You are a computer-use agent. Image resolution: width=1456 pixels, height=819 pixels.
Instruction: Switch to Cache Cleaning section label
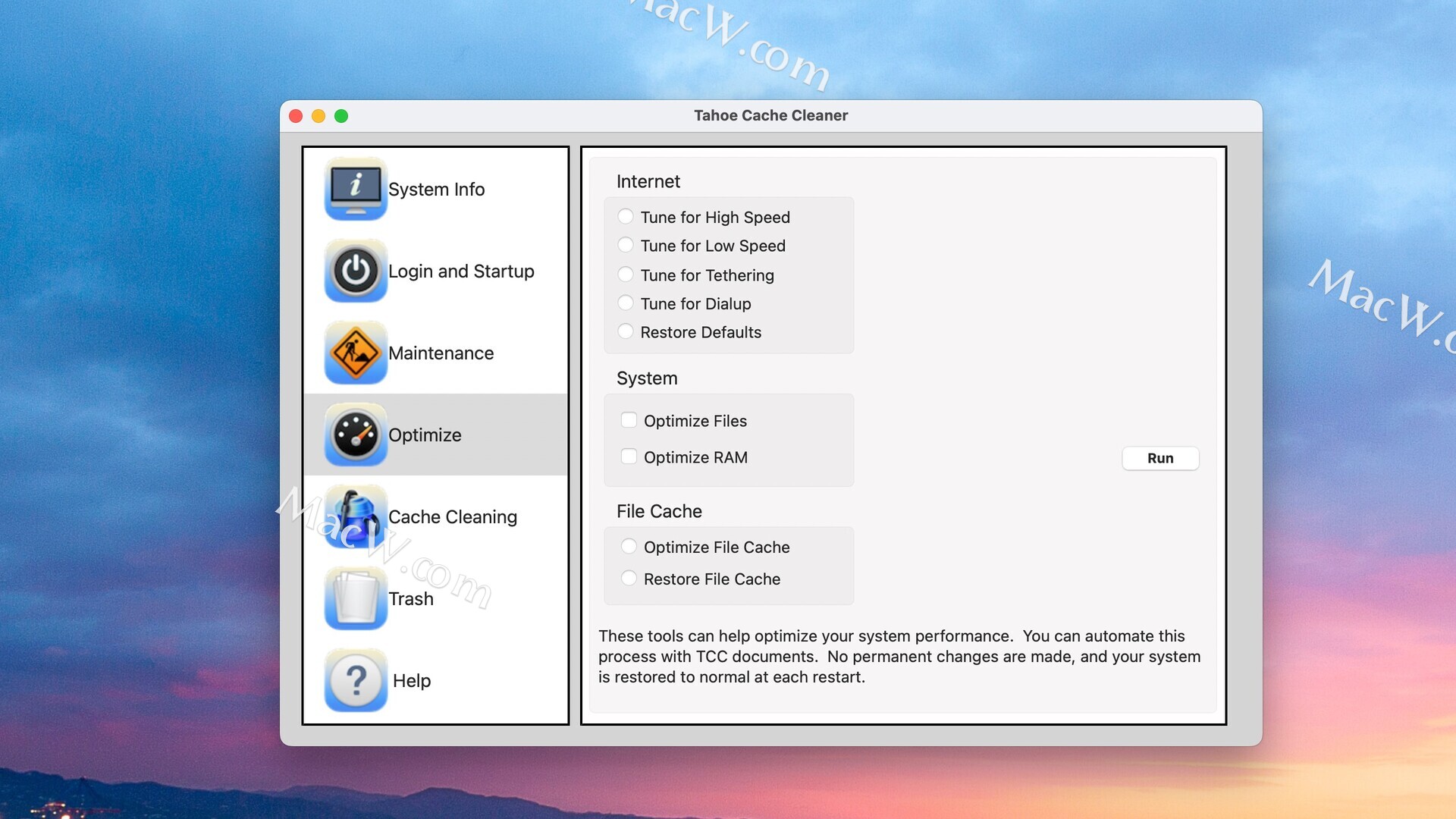tap(453, 517)
